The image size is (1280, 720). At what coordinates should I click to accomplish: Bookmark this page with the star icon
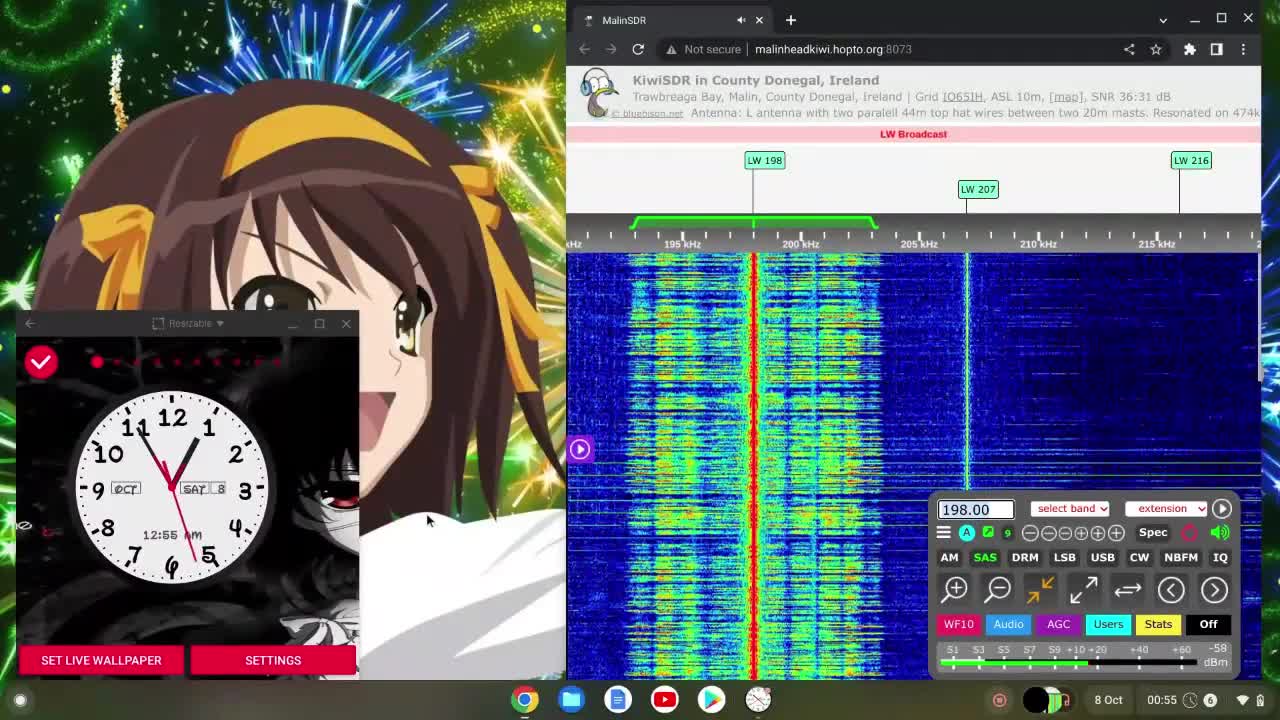tap(1156, 49)
